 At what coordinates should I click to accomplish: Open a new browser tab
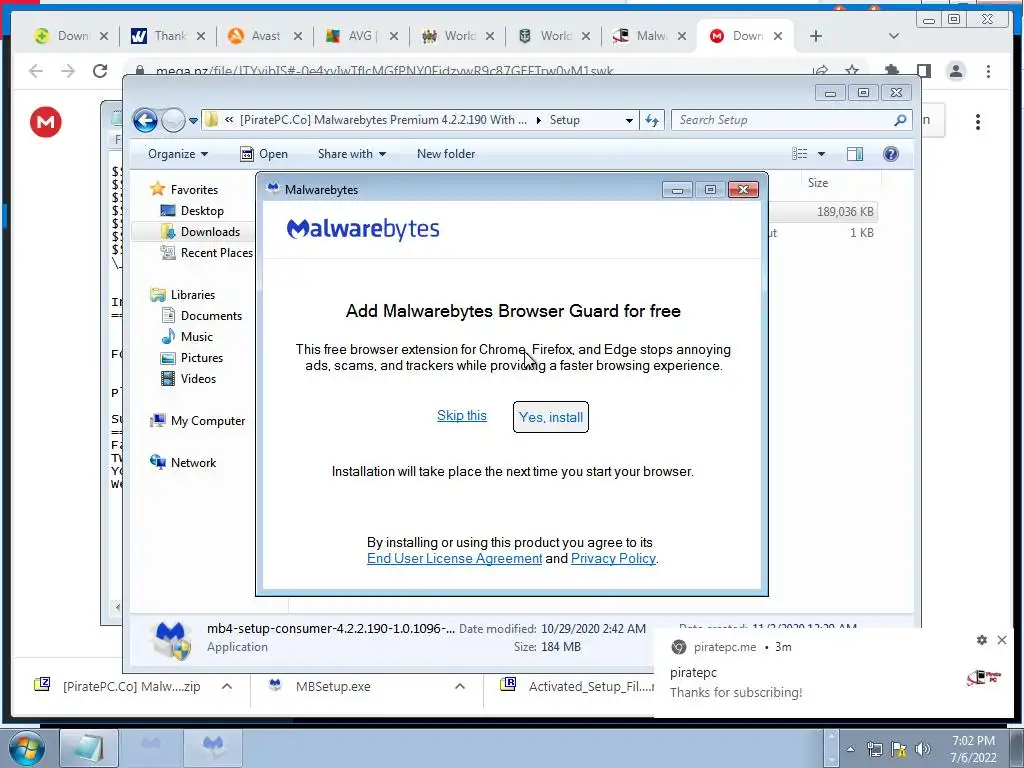click(x=816, y=36)
